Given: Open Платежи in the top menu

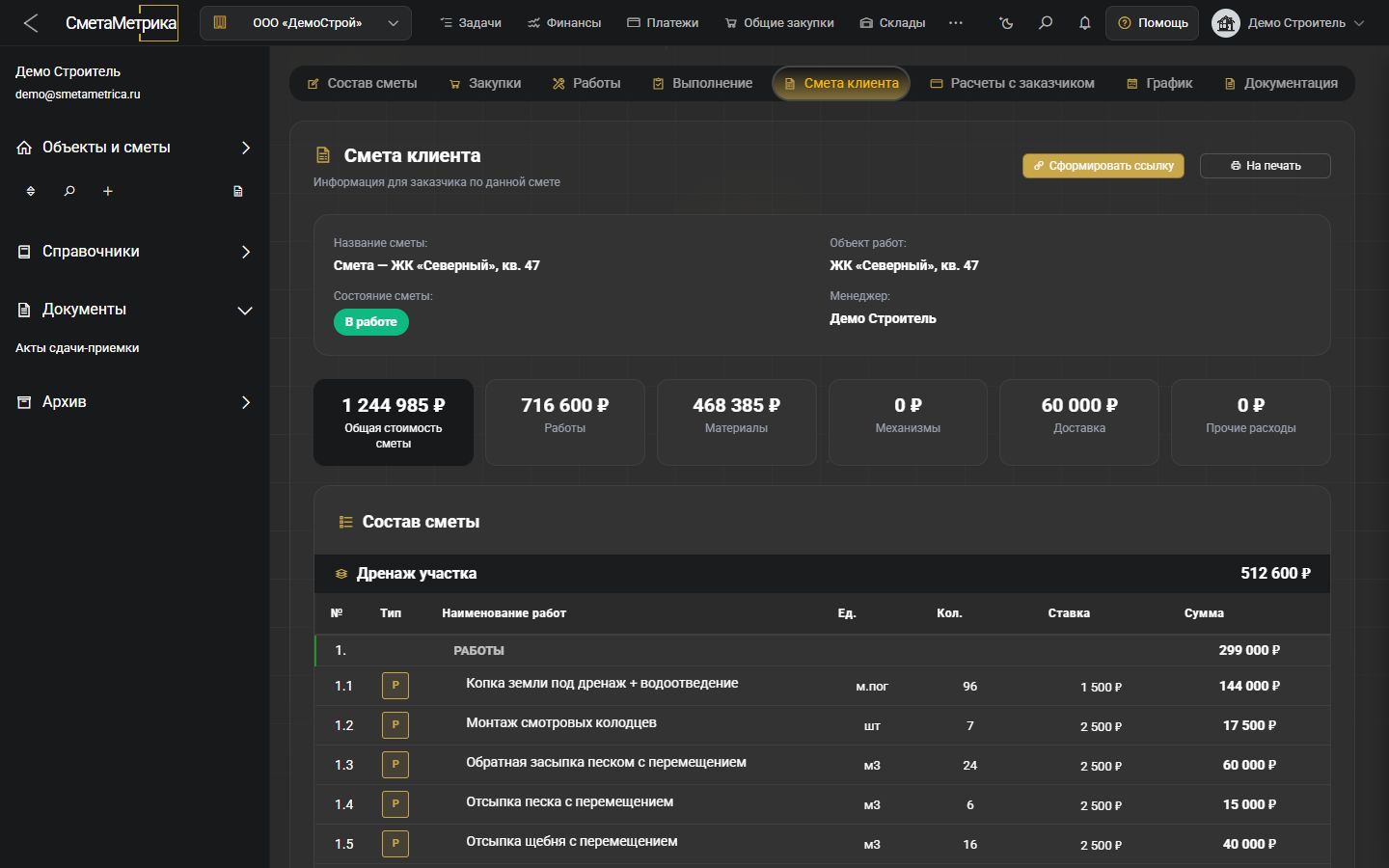Looking at the screenshot, I should tap(663, 23).
